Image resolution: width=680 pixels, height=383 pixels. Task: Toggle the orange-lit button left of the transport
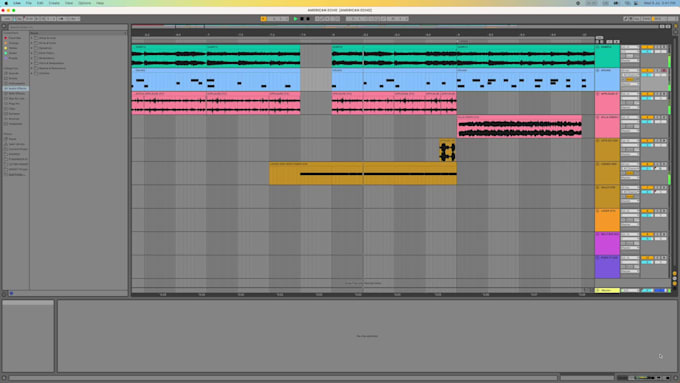pyautogui.click(x=263, y=19)
